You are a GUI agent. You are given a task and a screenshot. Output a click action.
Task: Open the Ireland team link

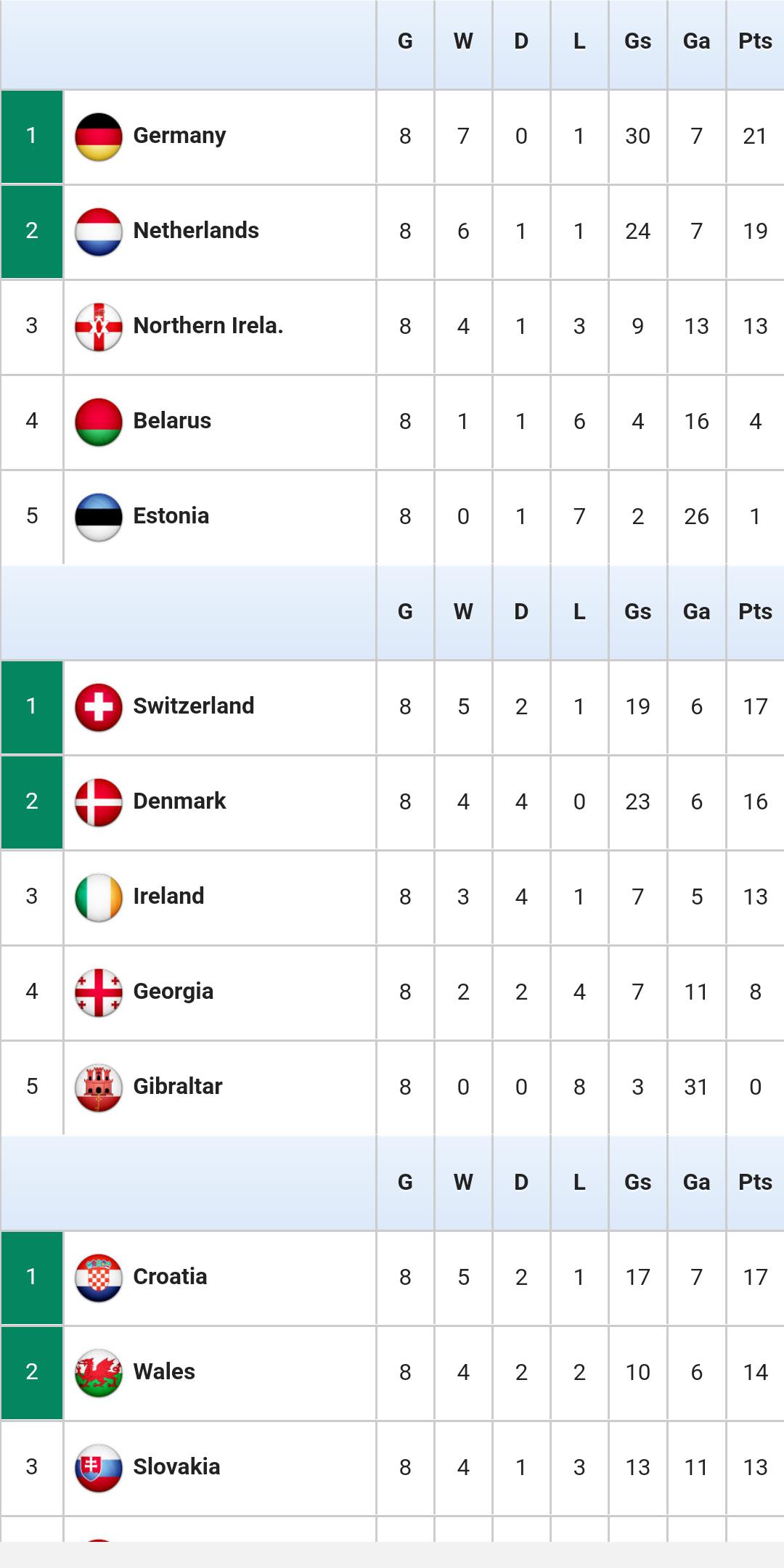point(168,896)
